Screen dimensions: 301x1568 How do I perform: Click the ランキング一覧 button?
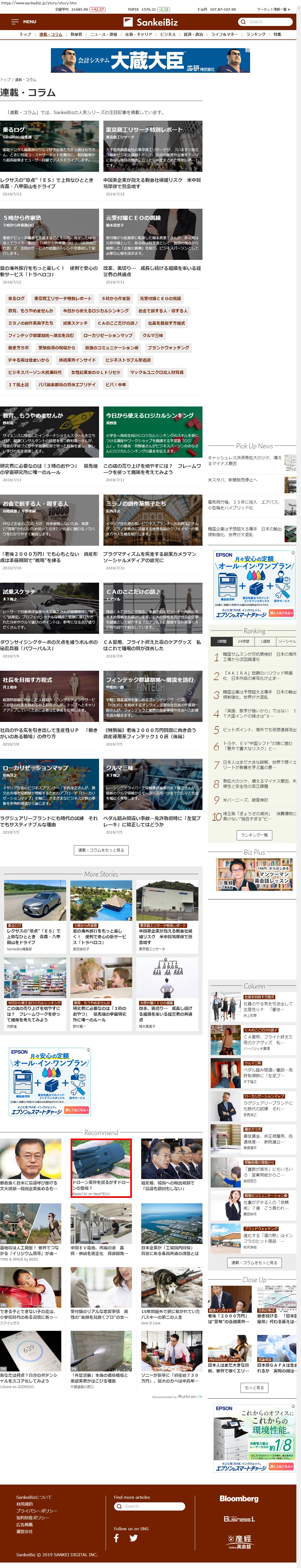[254, 835]
